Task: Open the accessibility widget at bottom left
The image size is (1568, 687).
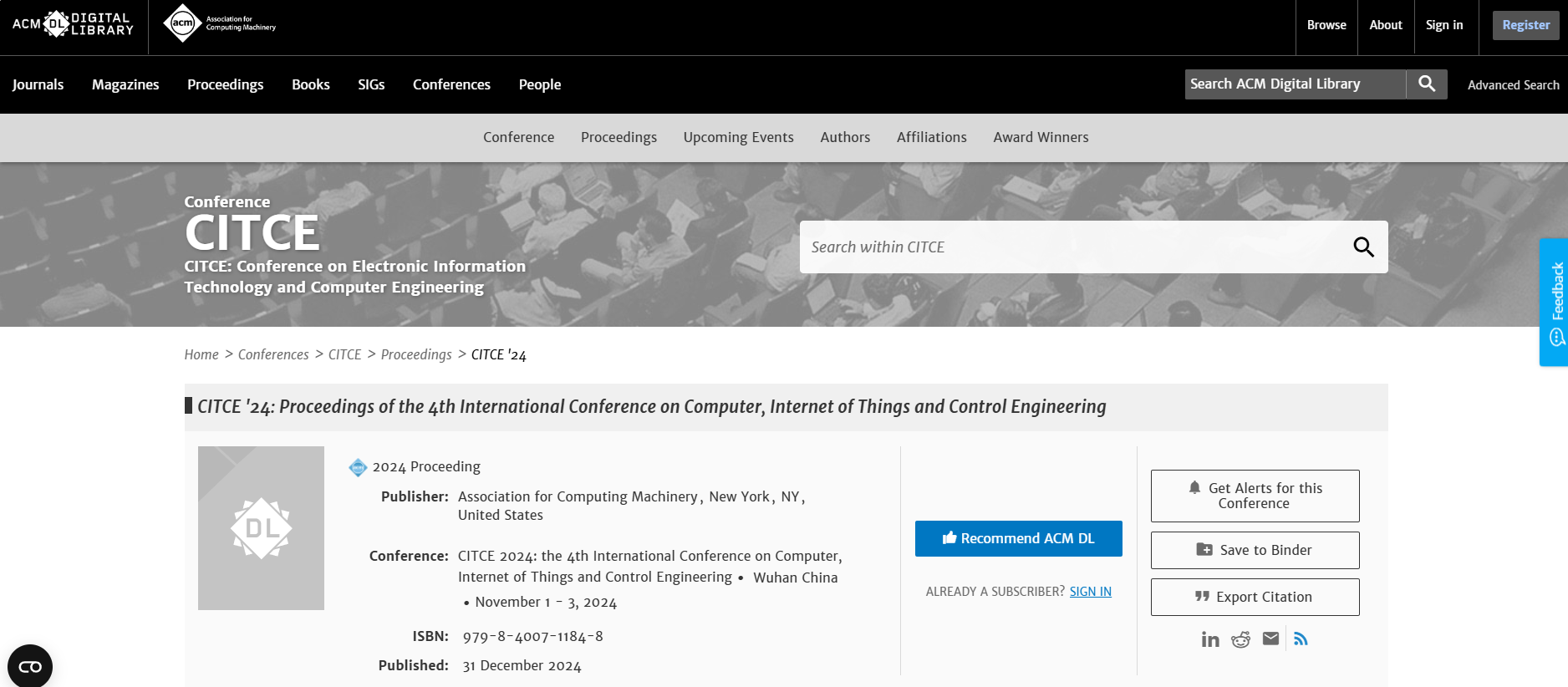Action: click(x=30, y=666)
